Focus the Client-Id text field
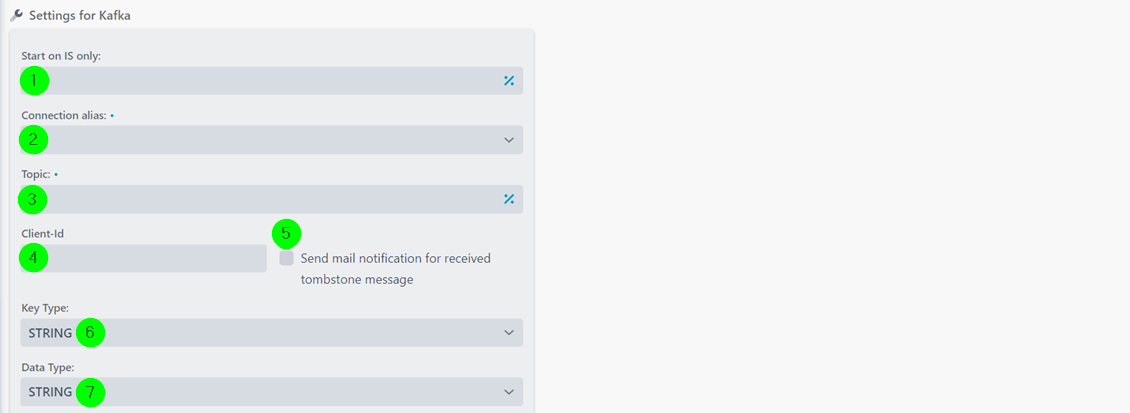Image resolution: width=1130 pixels, height=413 pixels. pos(144,258)
